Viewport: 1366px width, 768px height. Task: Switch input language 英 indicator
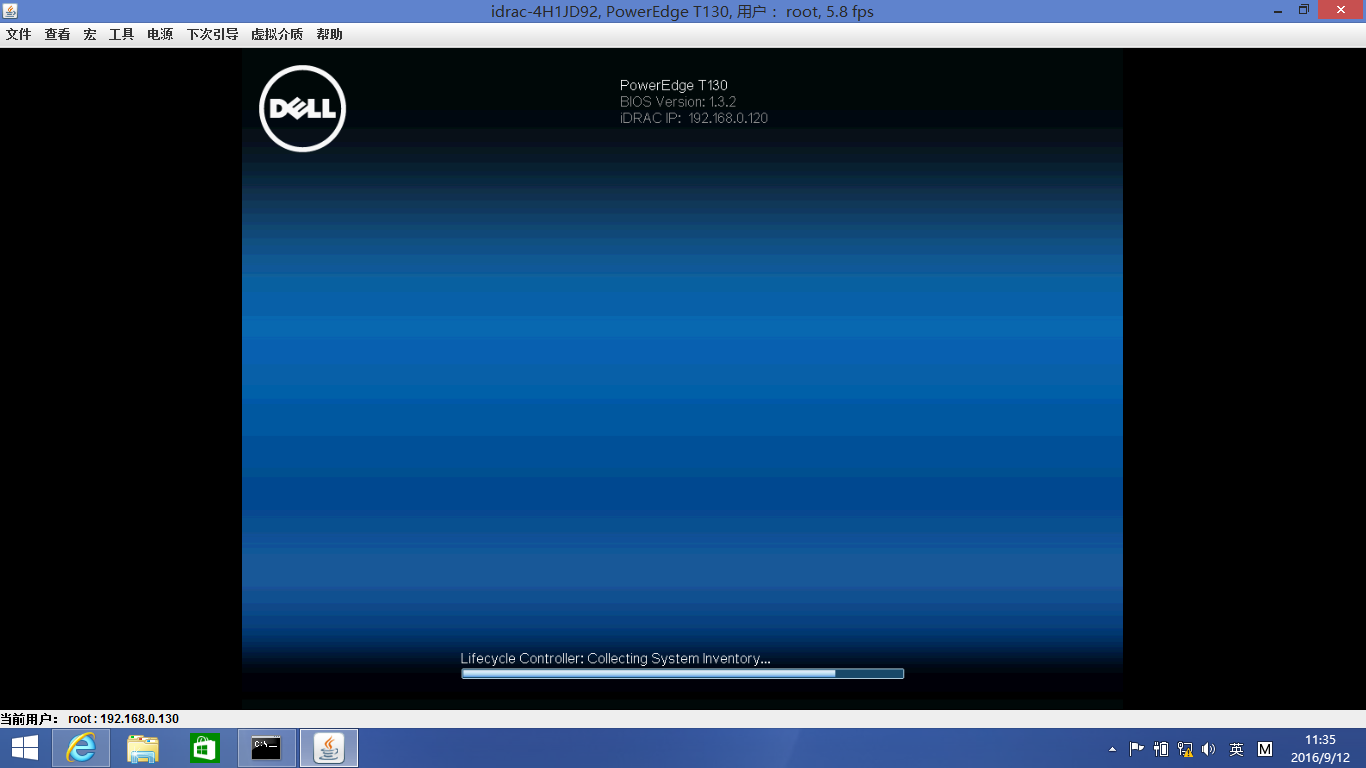(x=1237, y=749)
